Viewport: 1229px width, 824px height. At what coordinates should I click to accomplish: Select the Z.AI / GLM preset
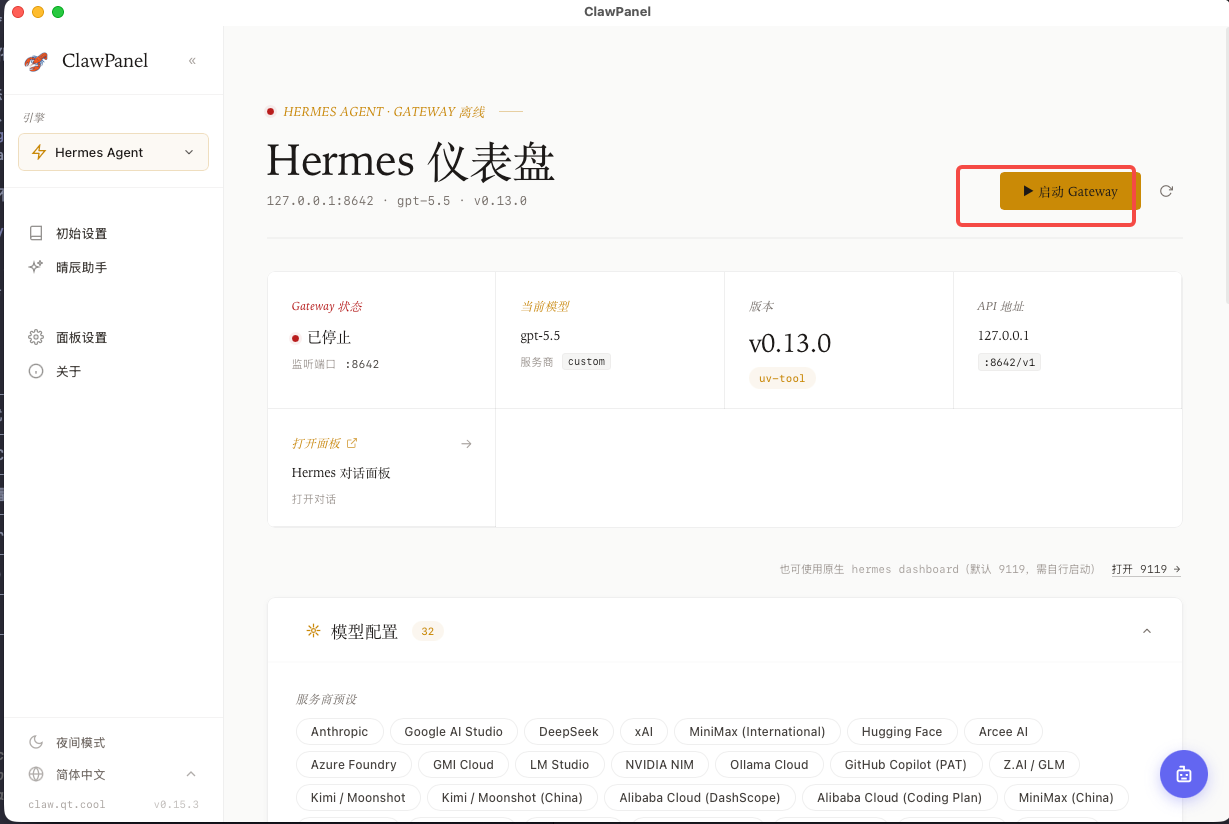click(1034, 764)
